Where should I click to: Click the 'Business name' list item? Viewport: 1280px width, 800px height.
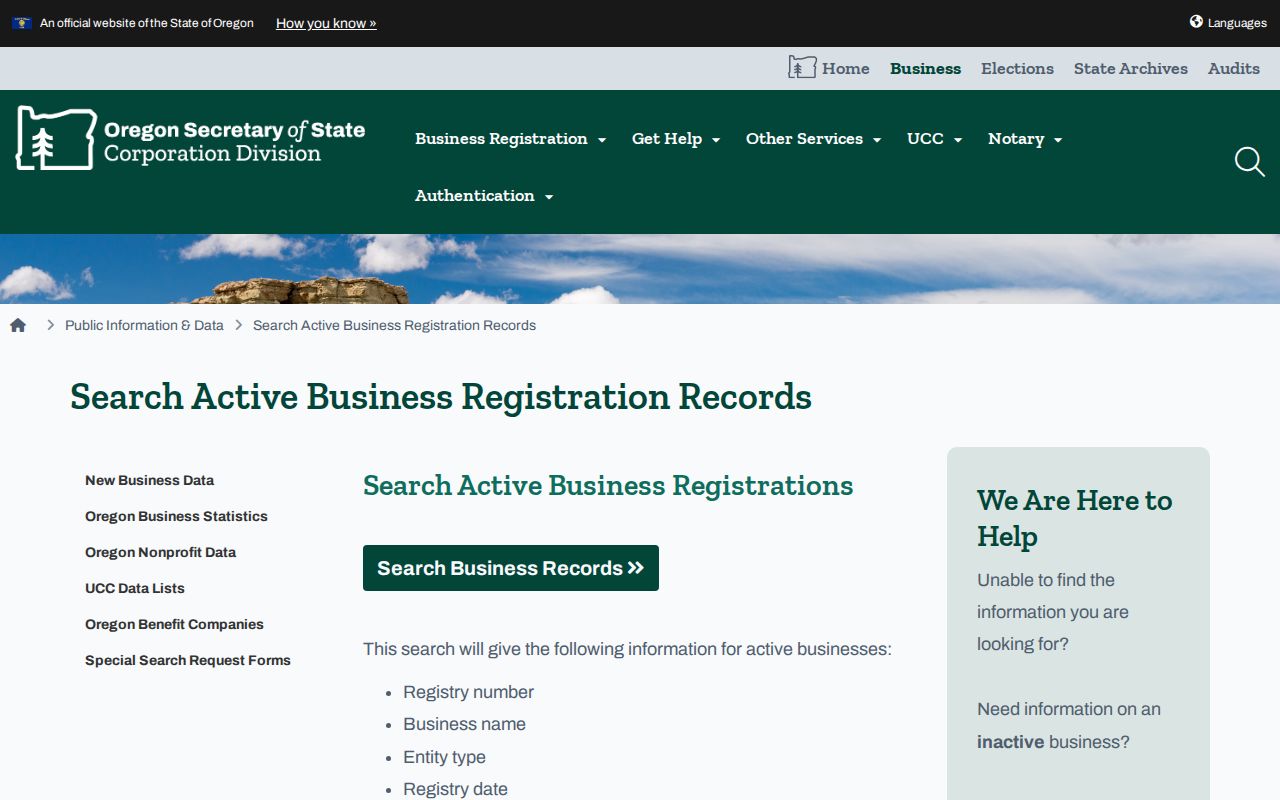[x=464, y=724]
